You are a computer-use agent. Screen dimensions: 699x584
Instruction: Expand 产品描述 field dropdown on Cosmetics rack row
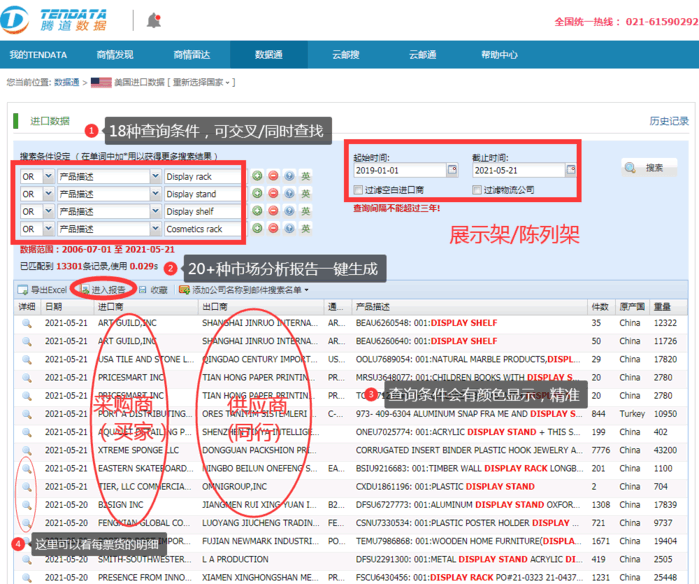point(155,229)
